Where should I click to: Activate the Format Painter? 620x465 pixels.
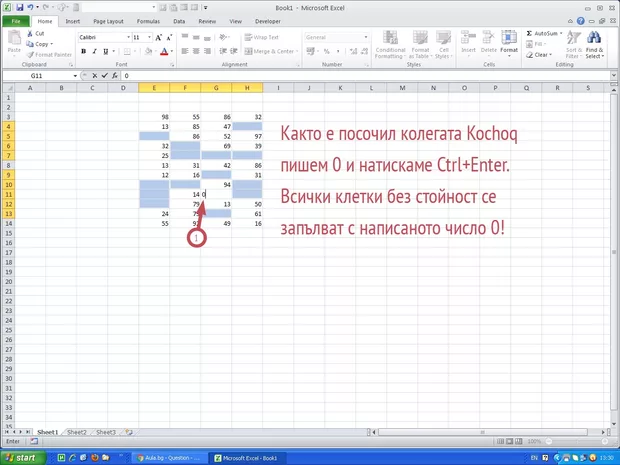tap(49, 55)
